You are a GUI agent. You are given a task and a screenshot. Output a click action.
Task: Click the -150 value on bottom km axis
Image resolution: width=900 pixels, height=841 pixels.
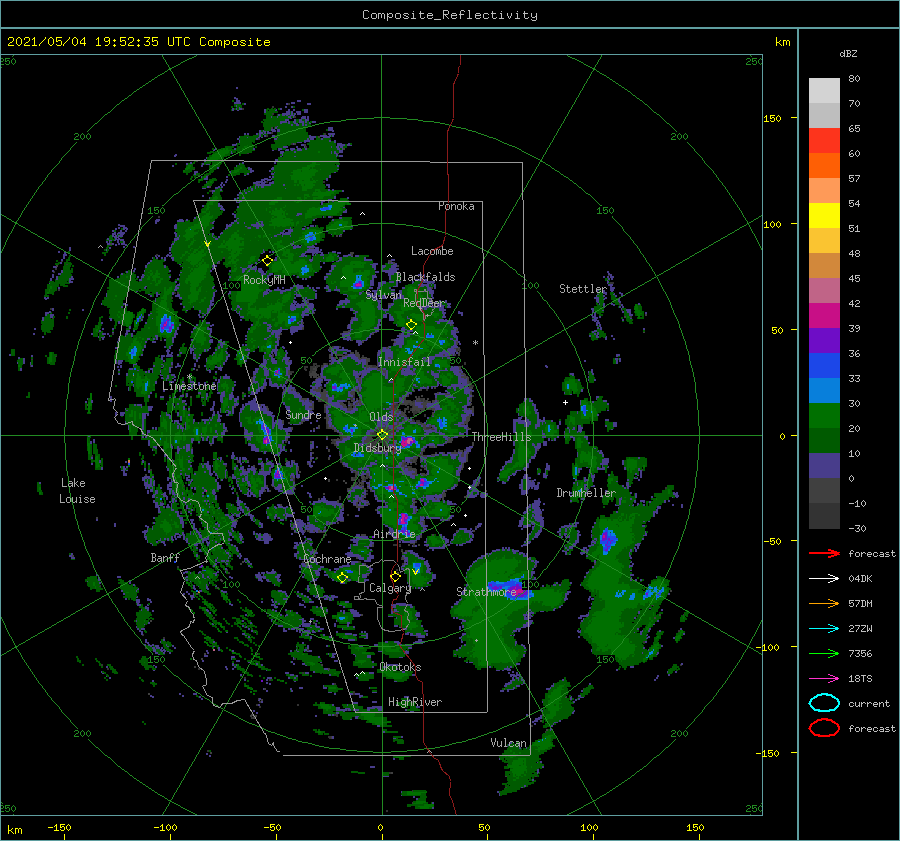[x=59, y=827]
